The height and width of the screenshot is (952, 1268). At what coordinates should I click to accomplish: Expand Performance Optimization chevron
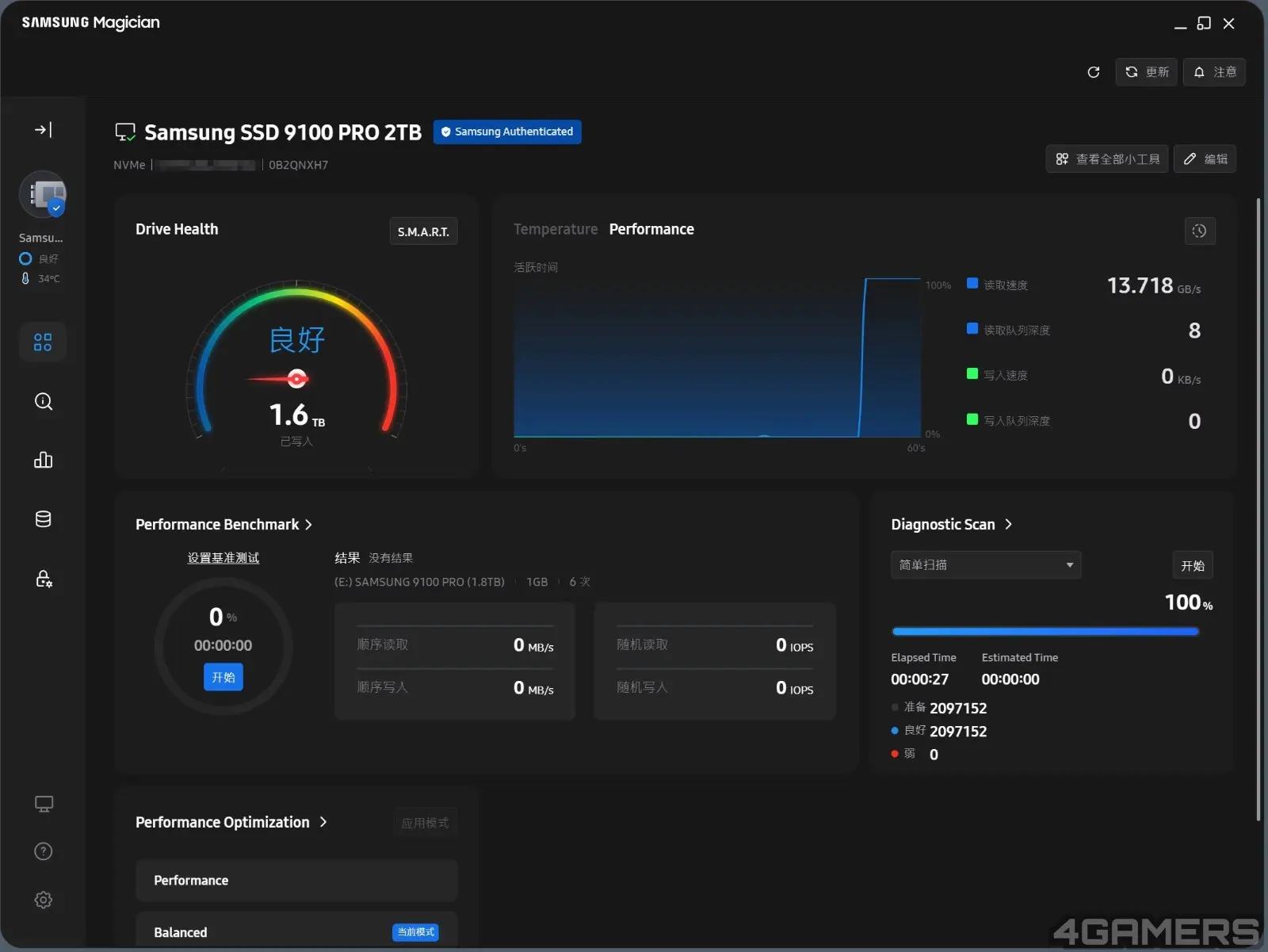pyautogui.click(x=323, y=822)
